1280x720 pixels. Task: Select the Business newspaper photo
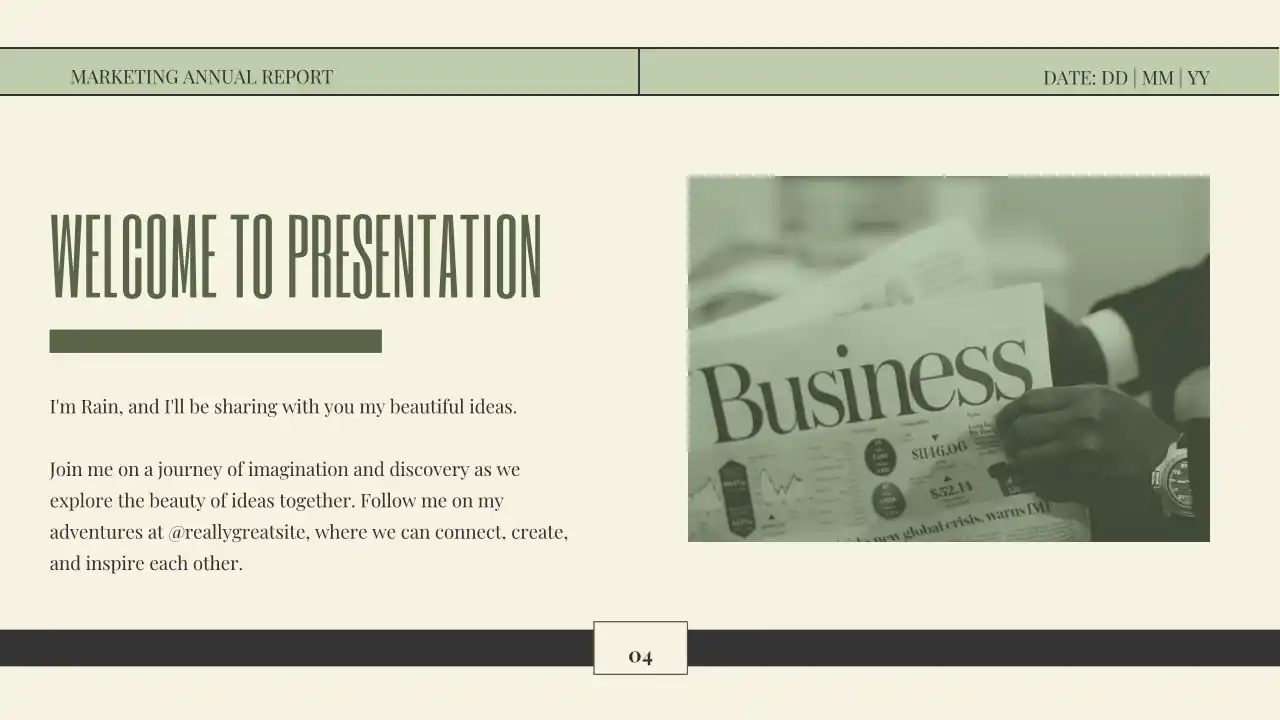pos(949,358)
